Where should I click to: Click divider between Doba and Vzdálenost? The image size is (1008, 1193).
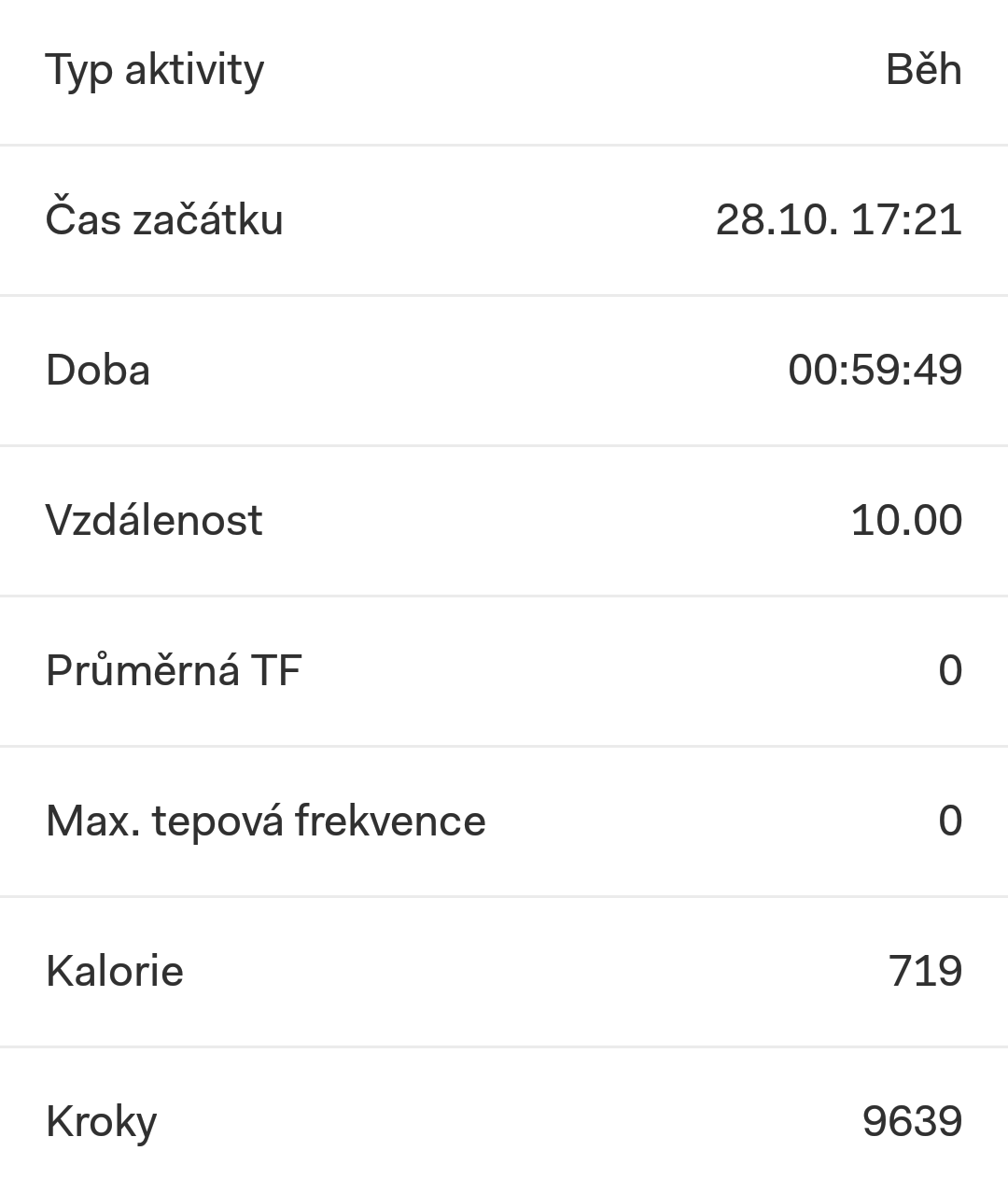504,446
